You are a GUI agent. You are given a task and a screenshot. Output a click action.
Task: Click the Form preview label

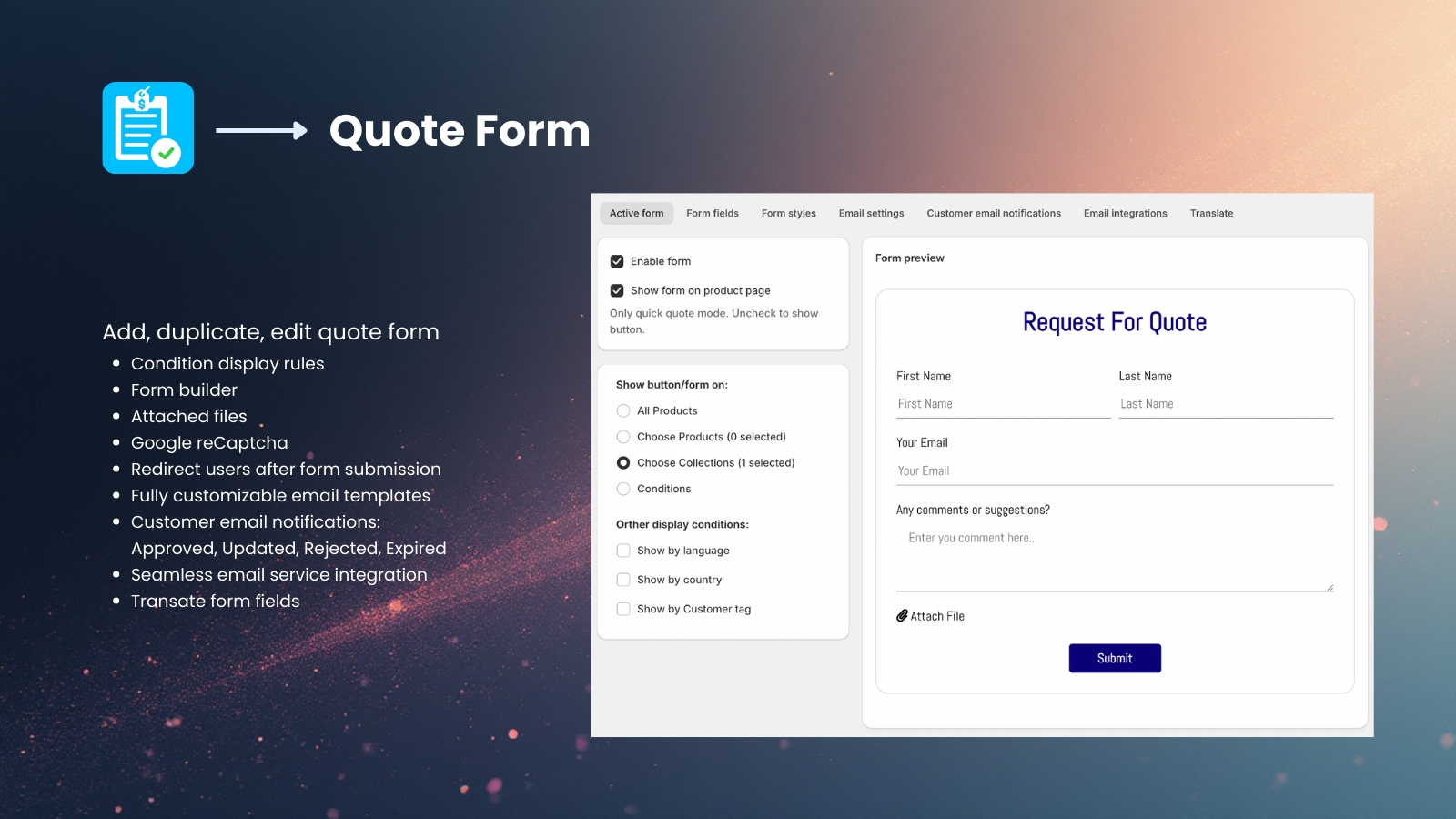910,258
